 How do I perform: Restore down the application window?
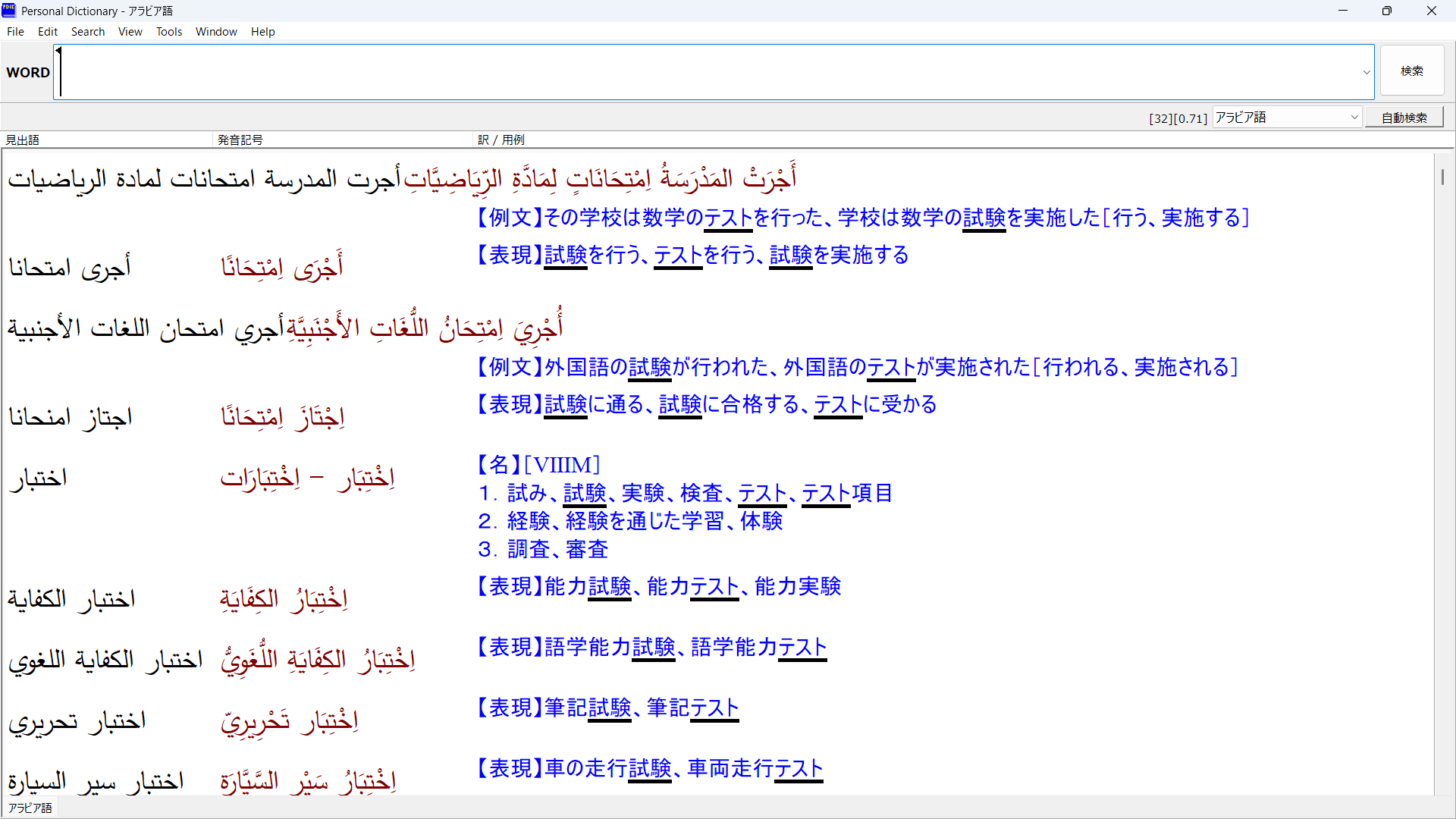(x=1386, y=11)
